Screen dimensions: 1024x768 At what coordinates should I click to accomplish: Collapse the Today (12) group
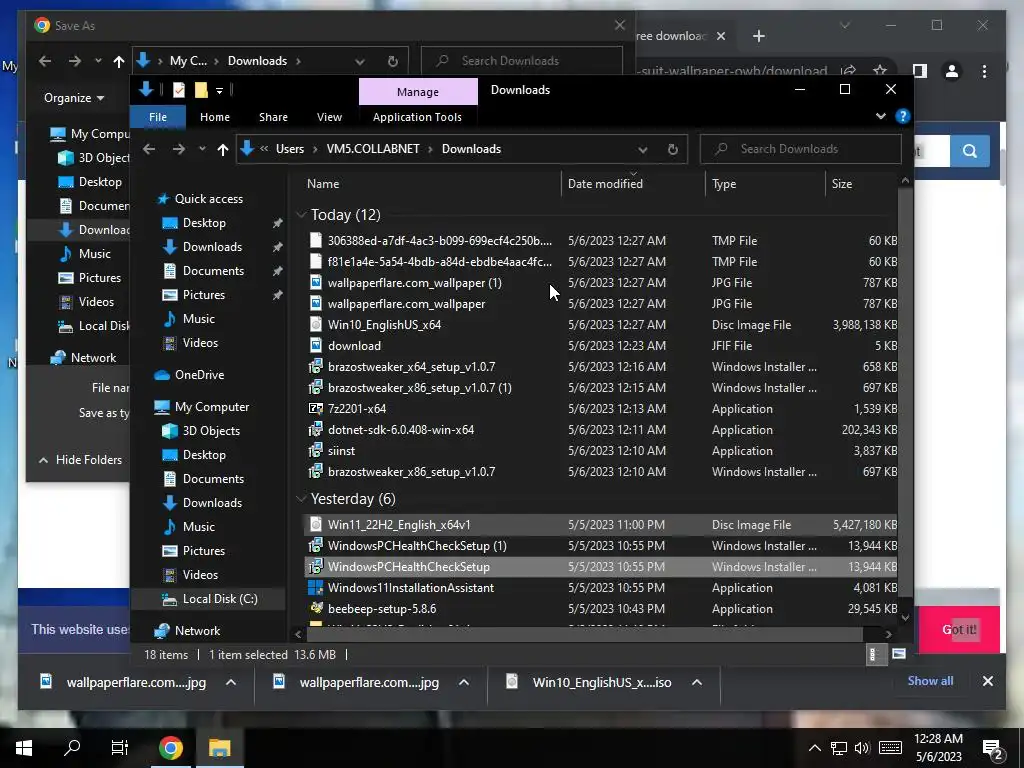[x=301, y=215]
